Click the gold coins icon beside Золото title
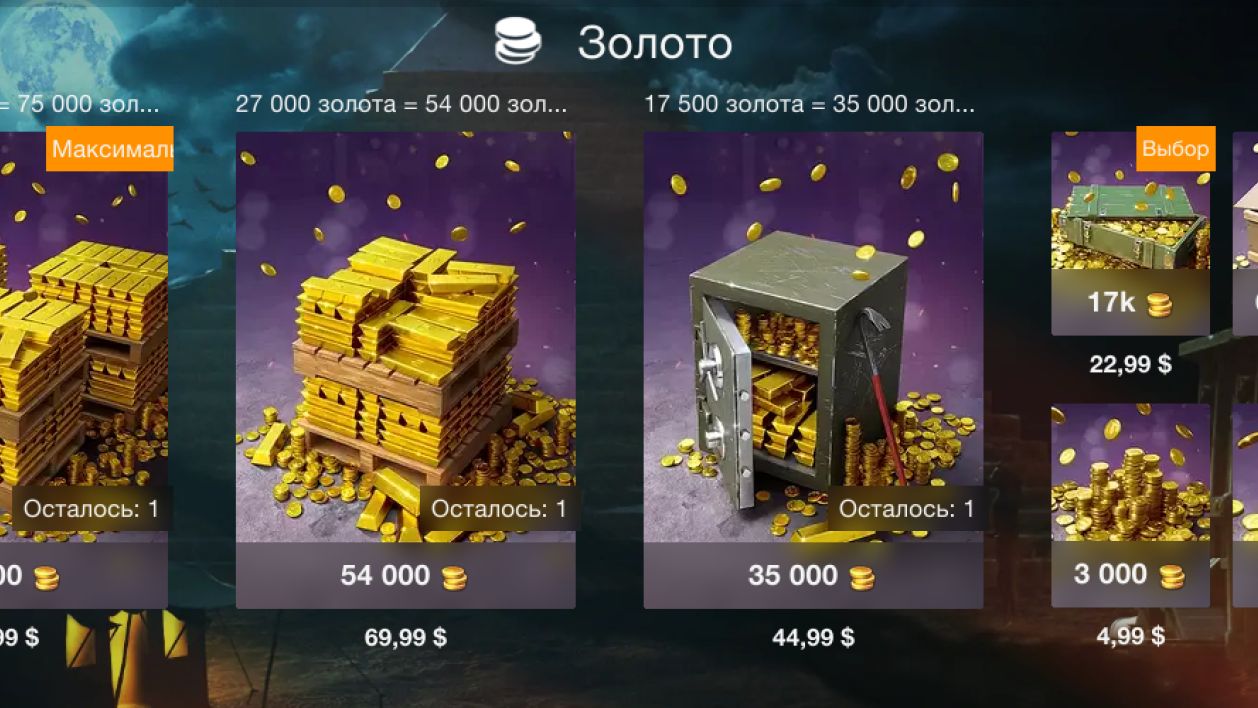The width and height of the screenshot is (1258, 708). 518,44
